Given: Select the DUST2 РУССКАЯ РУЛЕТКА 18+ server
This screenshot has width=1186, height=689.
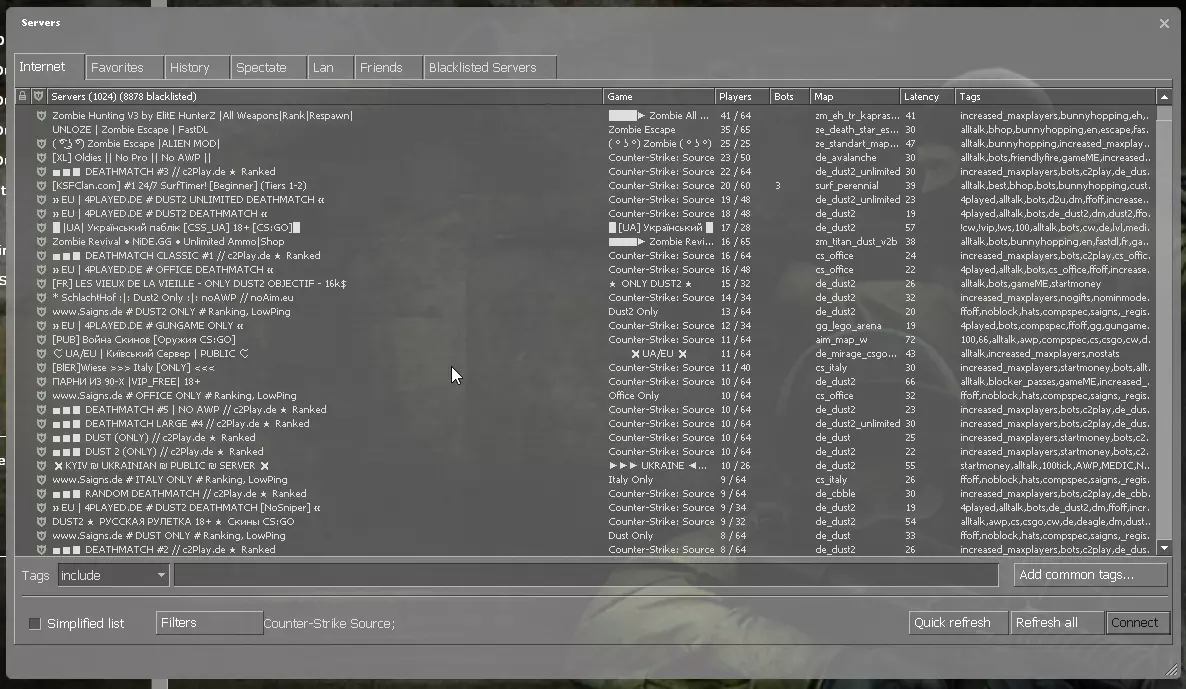Looking at the screenshot, I should coord(584,521).
